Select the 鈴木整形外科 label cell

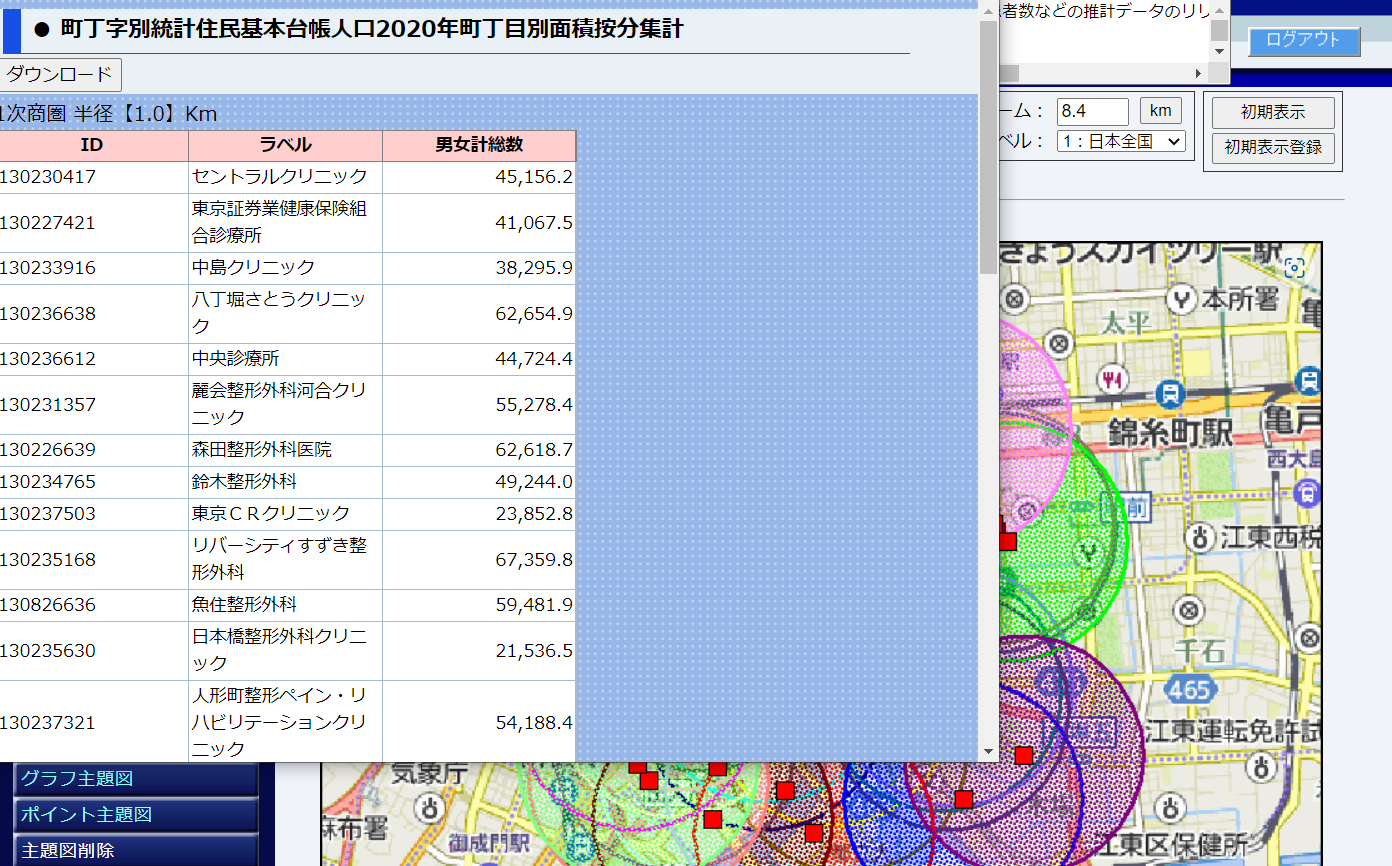pyautogui.click(x=285, y=482)
